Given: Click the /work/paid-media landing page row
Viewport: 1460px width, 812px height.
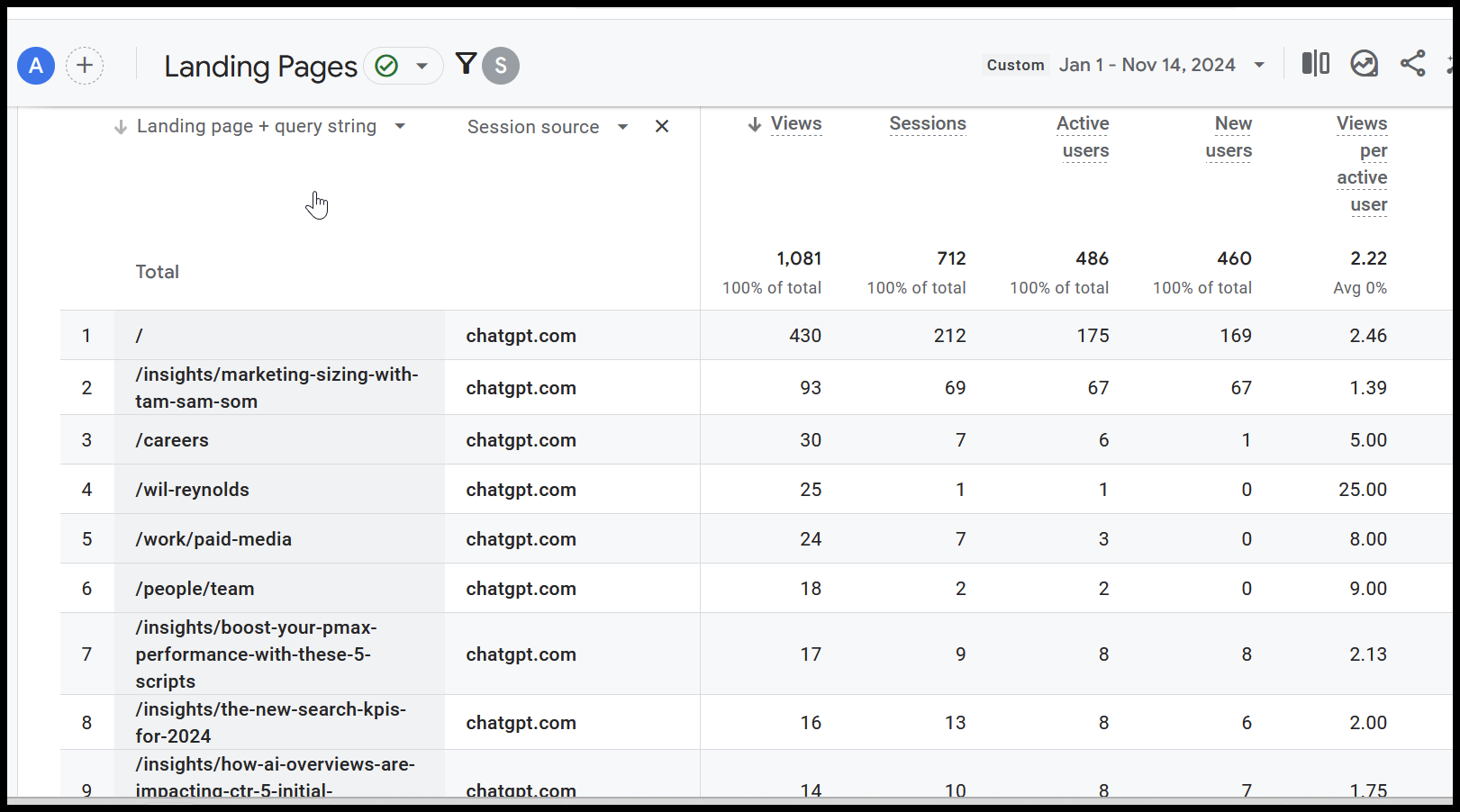Looking at the screenshot, I should pyautogui.click(x=213, y=539).
